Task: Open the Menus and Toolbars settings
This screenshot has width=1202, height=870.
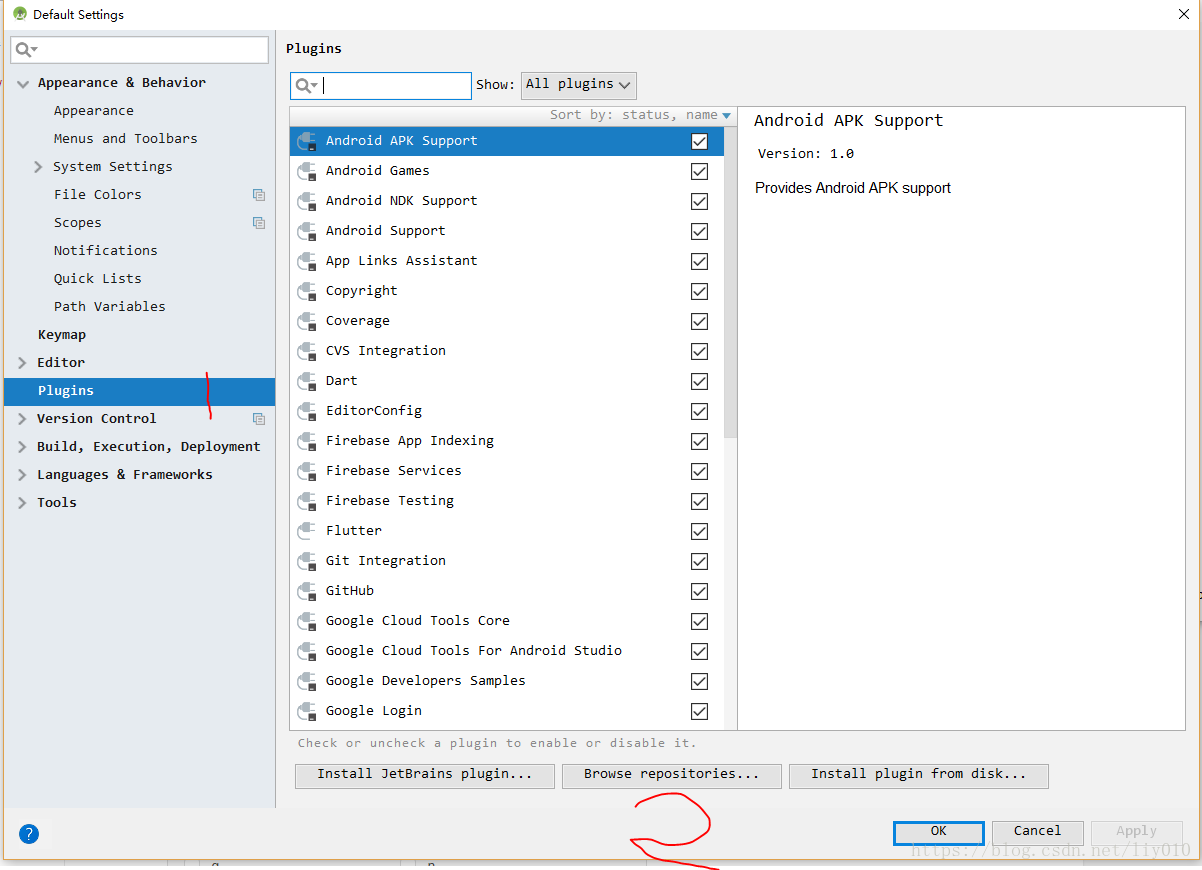Action: 125,139
